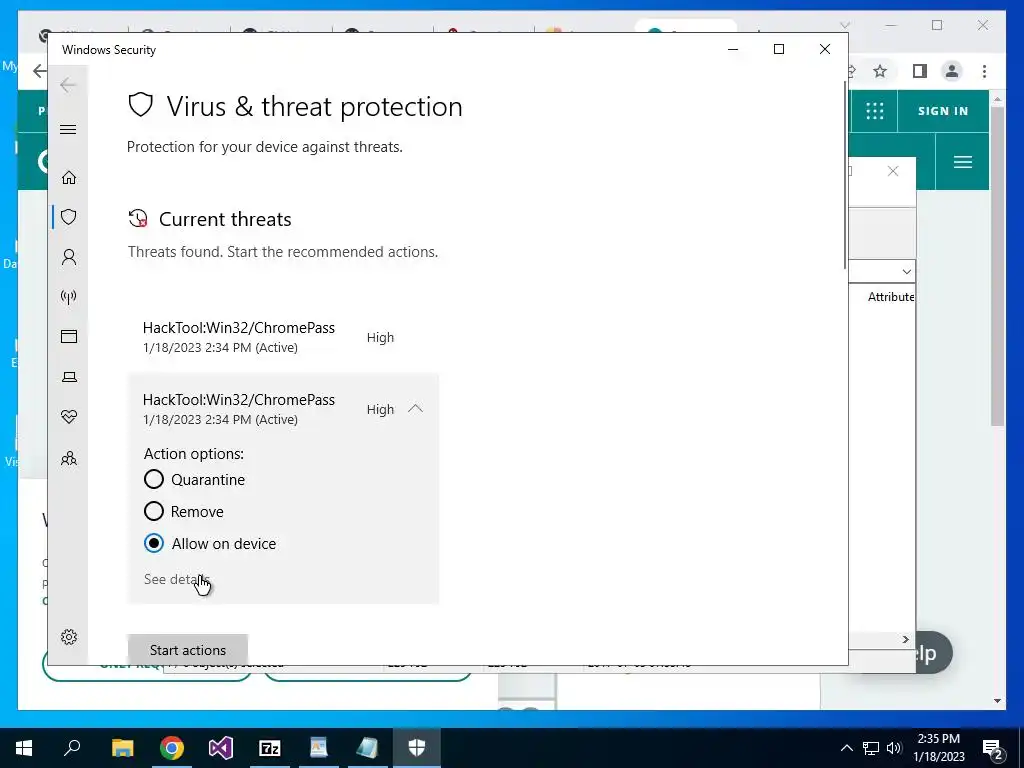
Task: Open Account protection person icon in sidebar
Action: pos(69,257)
